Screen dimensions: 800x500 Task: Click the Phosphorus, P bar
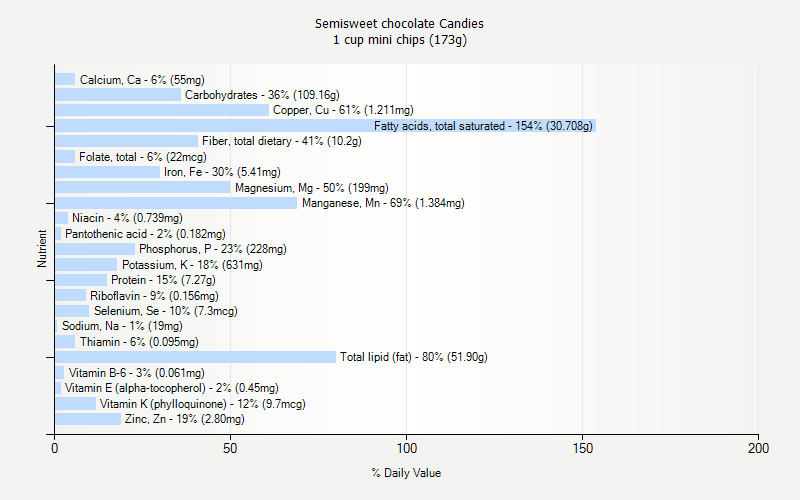pyautogui.click(x=95, y=249)
